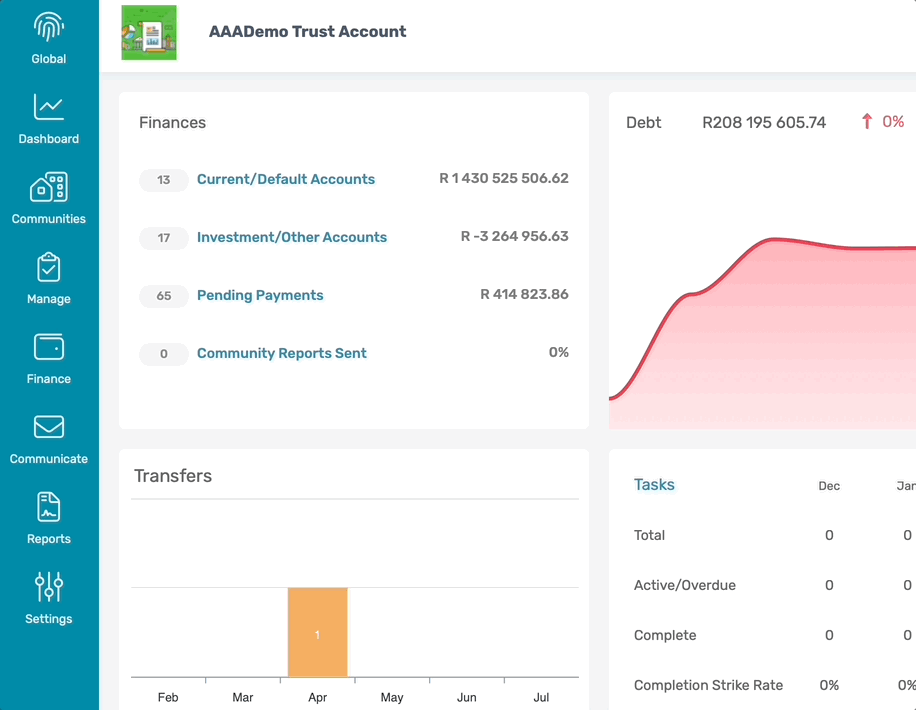Open Community Reports Sent link
Viewport: 916px width, 710px height.
282,353
